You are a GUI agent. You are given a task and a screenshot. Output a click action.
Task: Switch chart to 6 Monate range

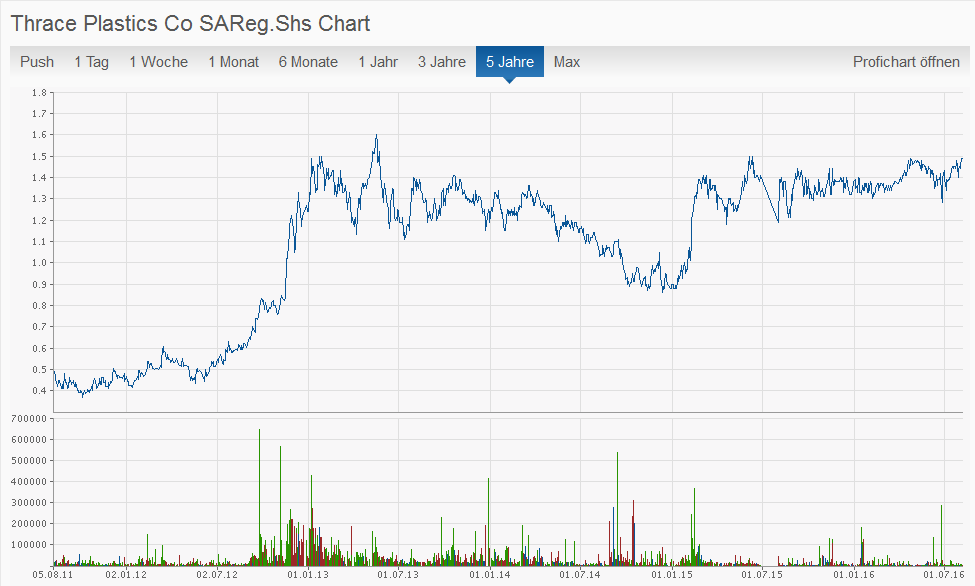[308, 62]
